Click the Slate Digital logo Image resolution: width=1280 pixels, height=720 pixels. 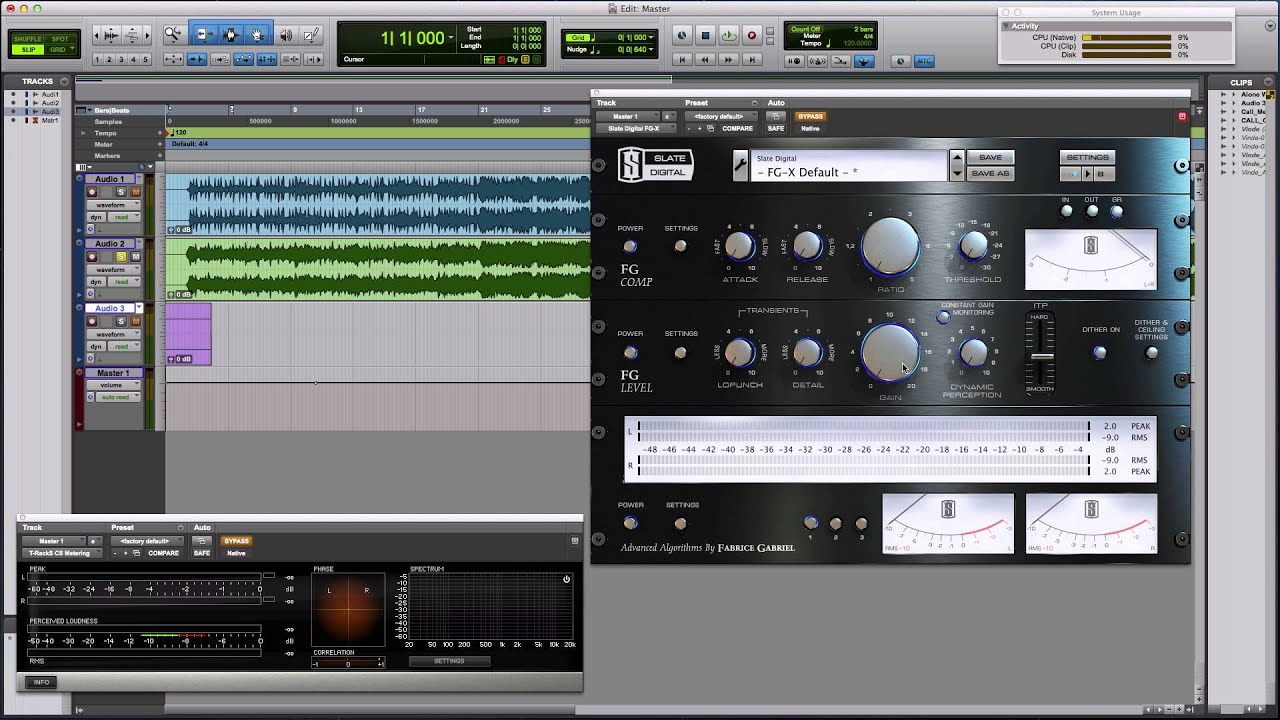pyautogui.click(x=656, y=165)
